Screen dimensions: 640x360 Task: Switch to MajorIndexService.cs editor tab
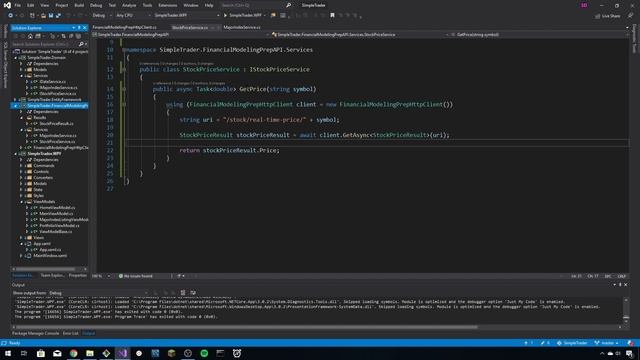242,27
